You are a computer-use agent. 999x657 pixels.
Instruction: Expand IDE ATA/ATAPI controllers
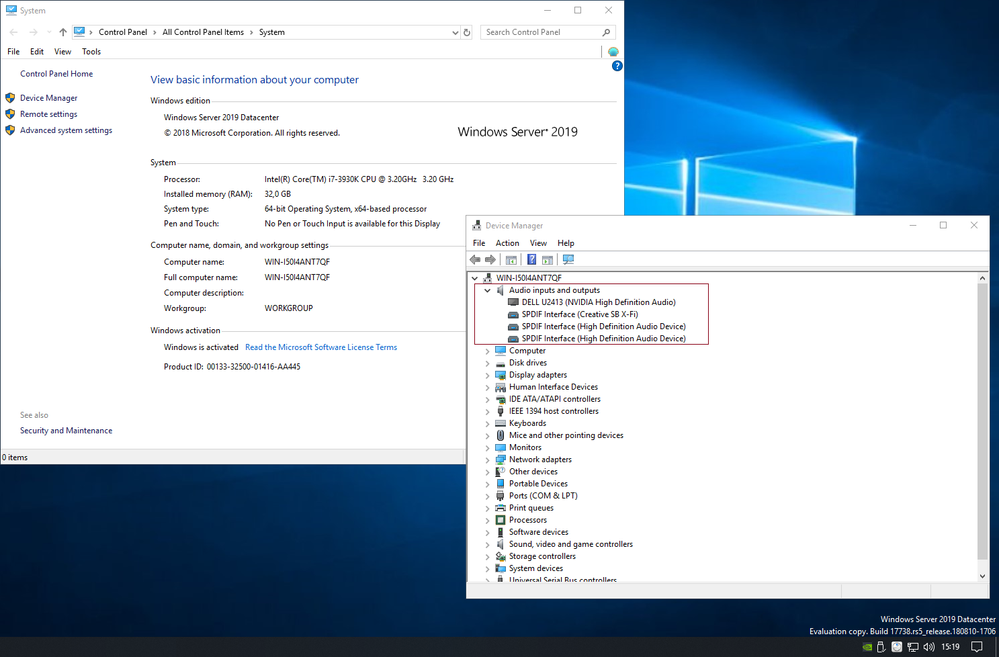(487, 399)
